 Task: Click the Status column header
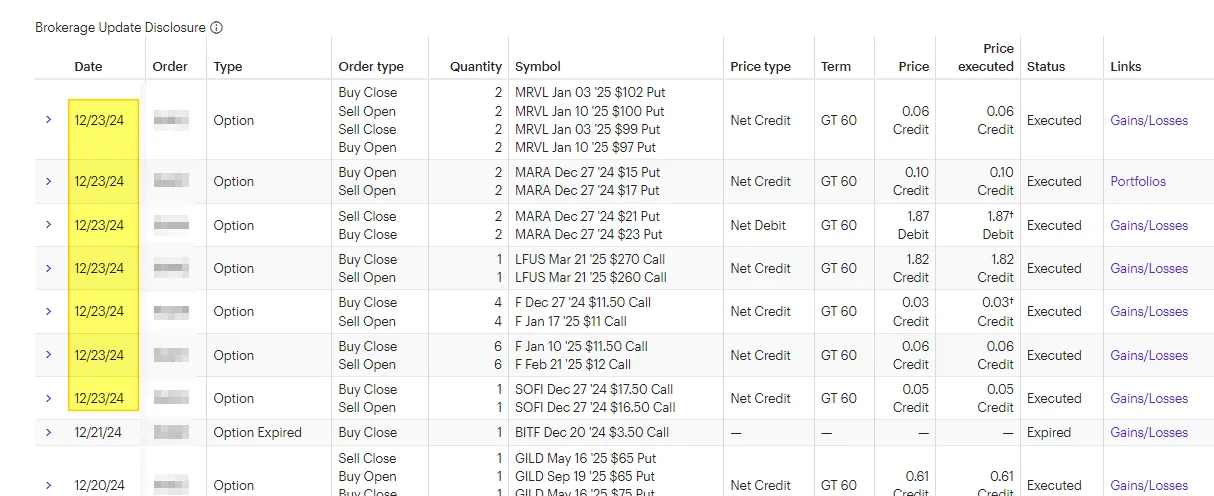[x=1046, y=66]
